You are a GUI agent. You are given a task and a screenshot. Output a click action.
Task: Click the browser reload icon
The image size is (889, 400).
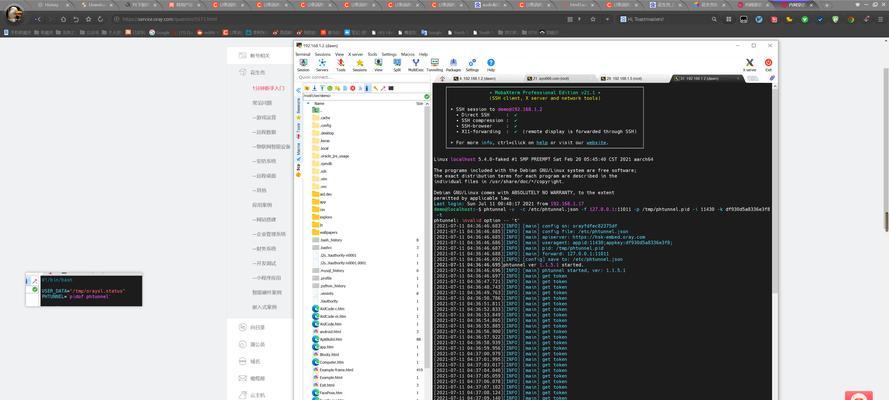tap(100, 19)
